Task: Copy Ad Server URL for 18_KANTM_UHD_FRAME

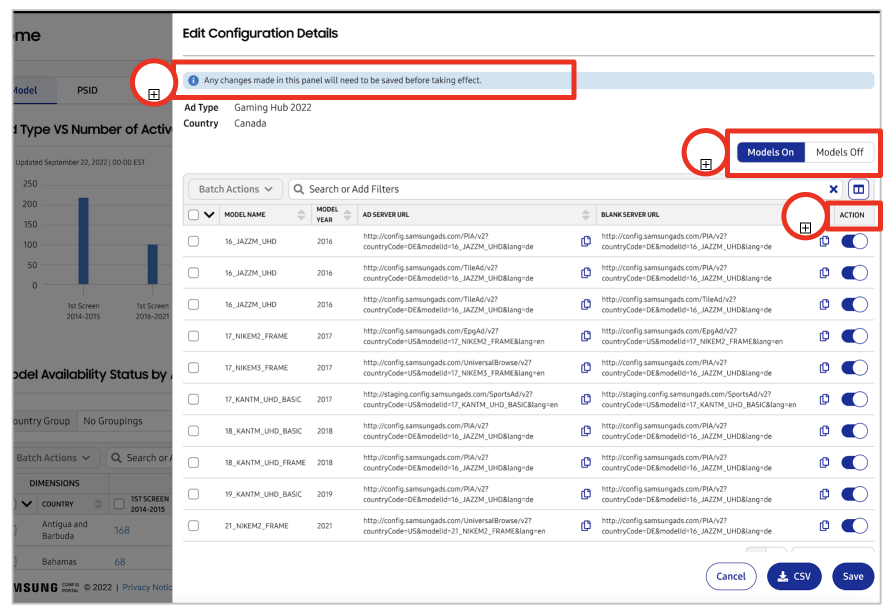Action: [x=586, y=462]
